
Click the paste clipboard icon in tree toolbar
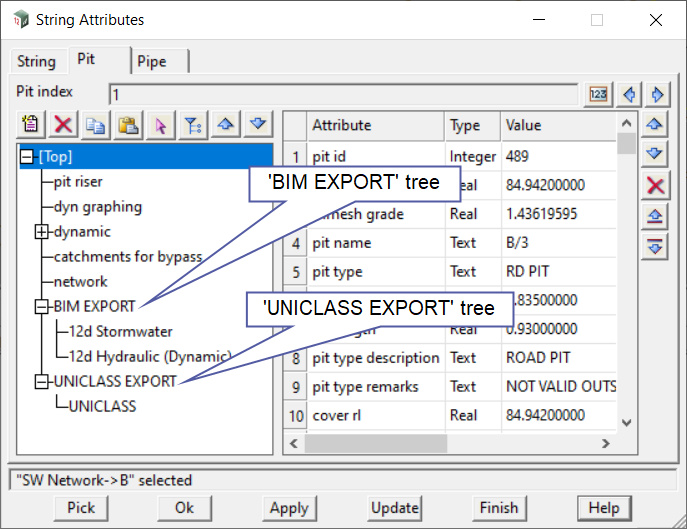coord(128,124)
